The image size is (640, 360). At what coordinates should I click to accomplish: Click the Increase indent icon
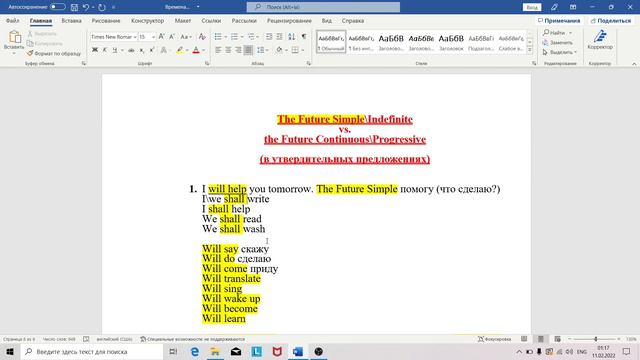coord(279,37)
